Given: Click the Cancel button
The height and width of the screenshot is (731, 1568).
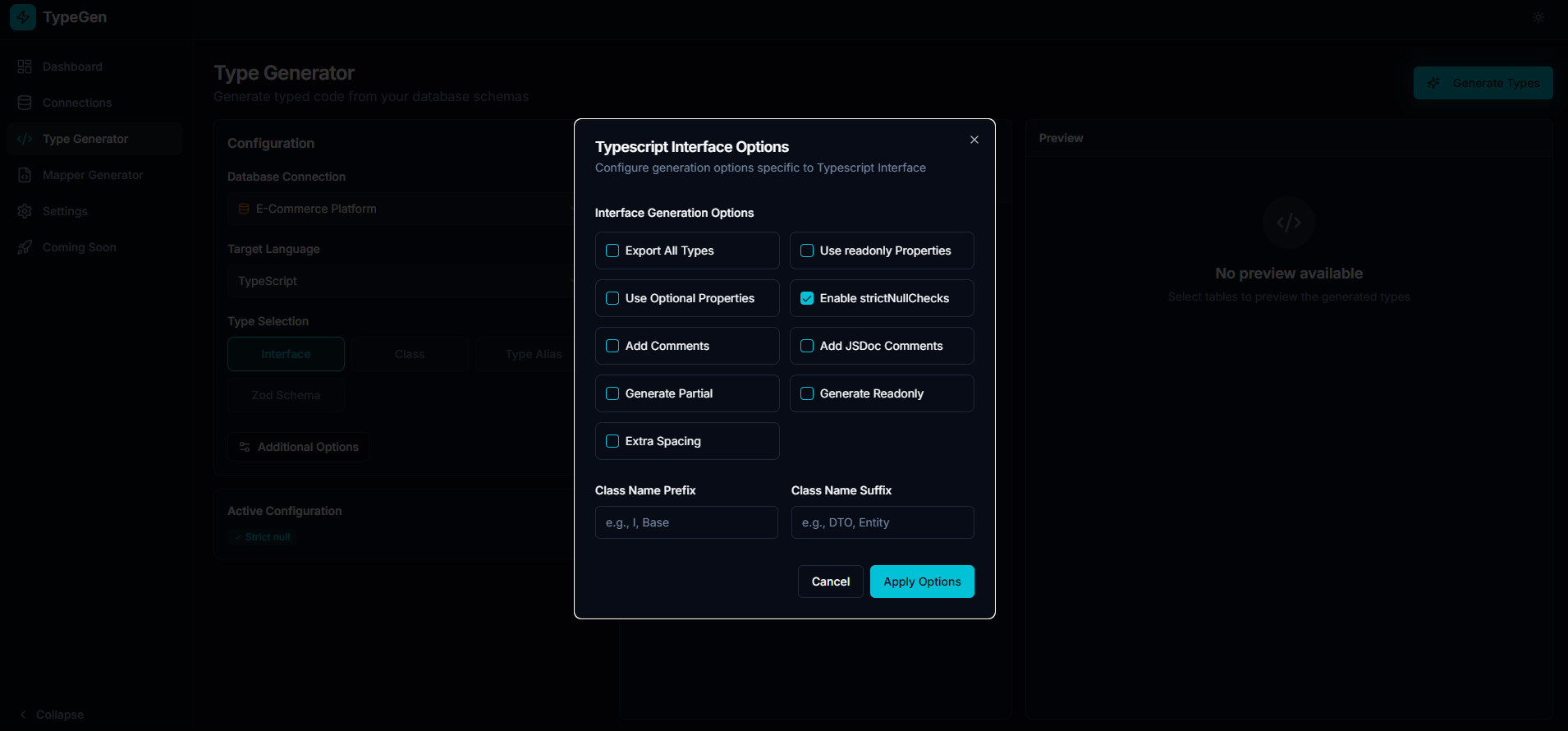Looking at the screenshot, I should click(x=831, y=582).
